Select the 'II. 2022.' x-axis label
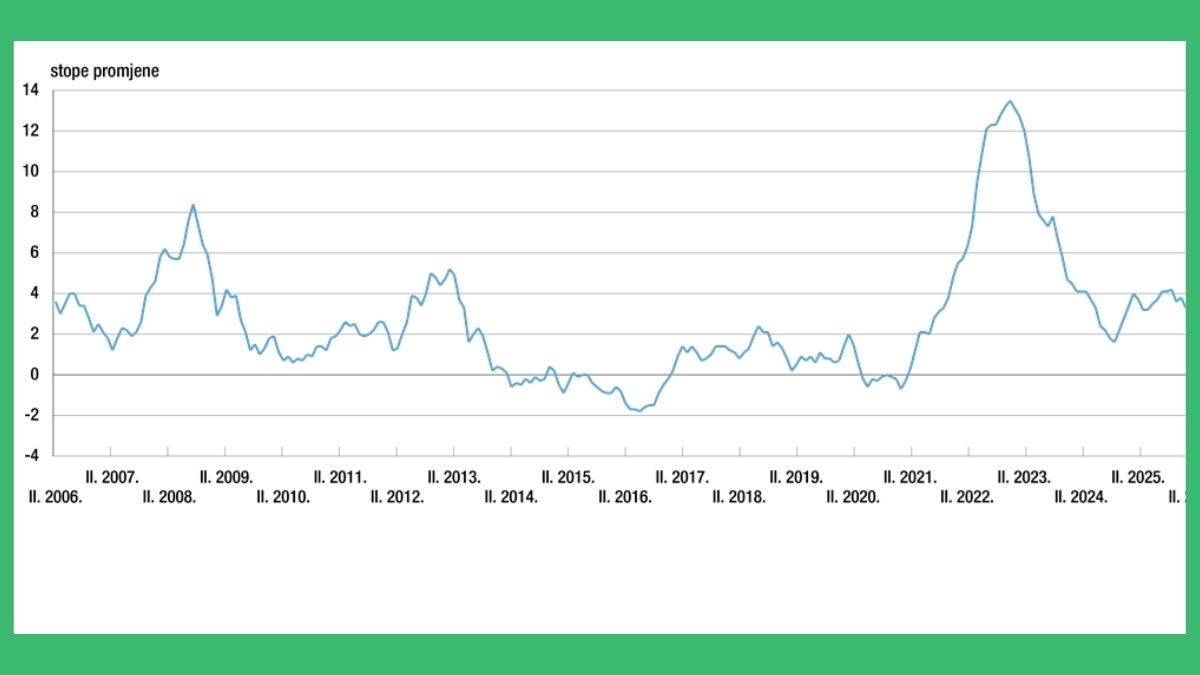 pyautogui.click(x=967, y=497)
